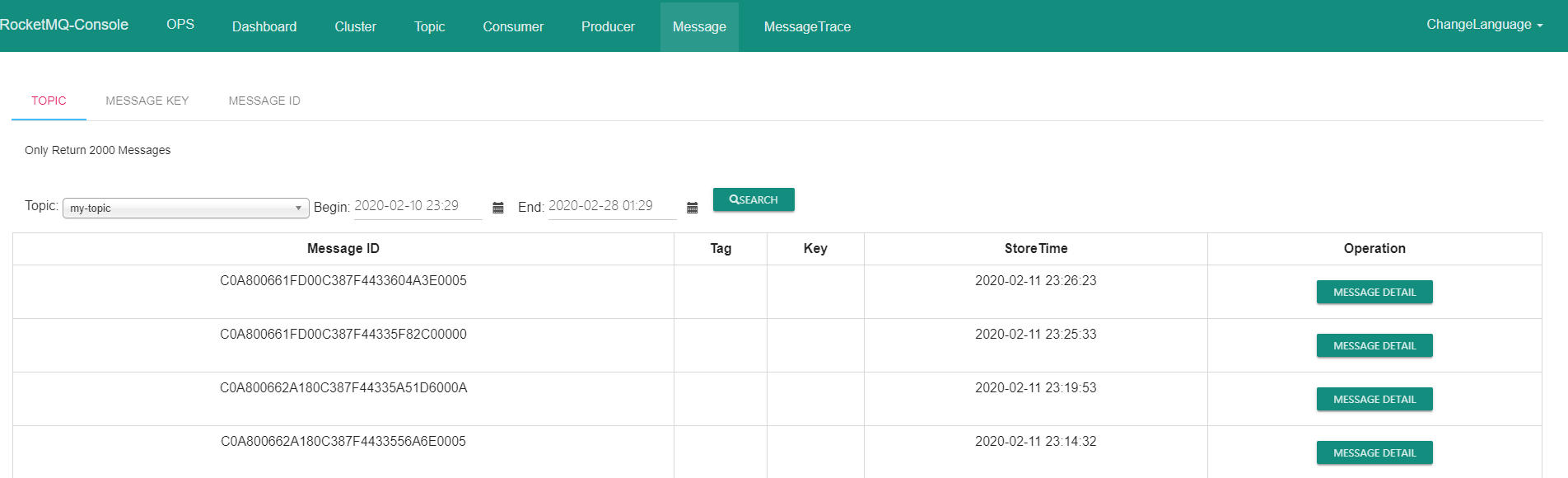Open the Consumer navigation item
Image resolution: width=1568 pixels, height=478 pixels.
tap(513, 26)
